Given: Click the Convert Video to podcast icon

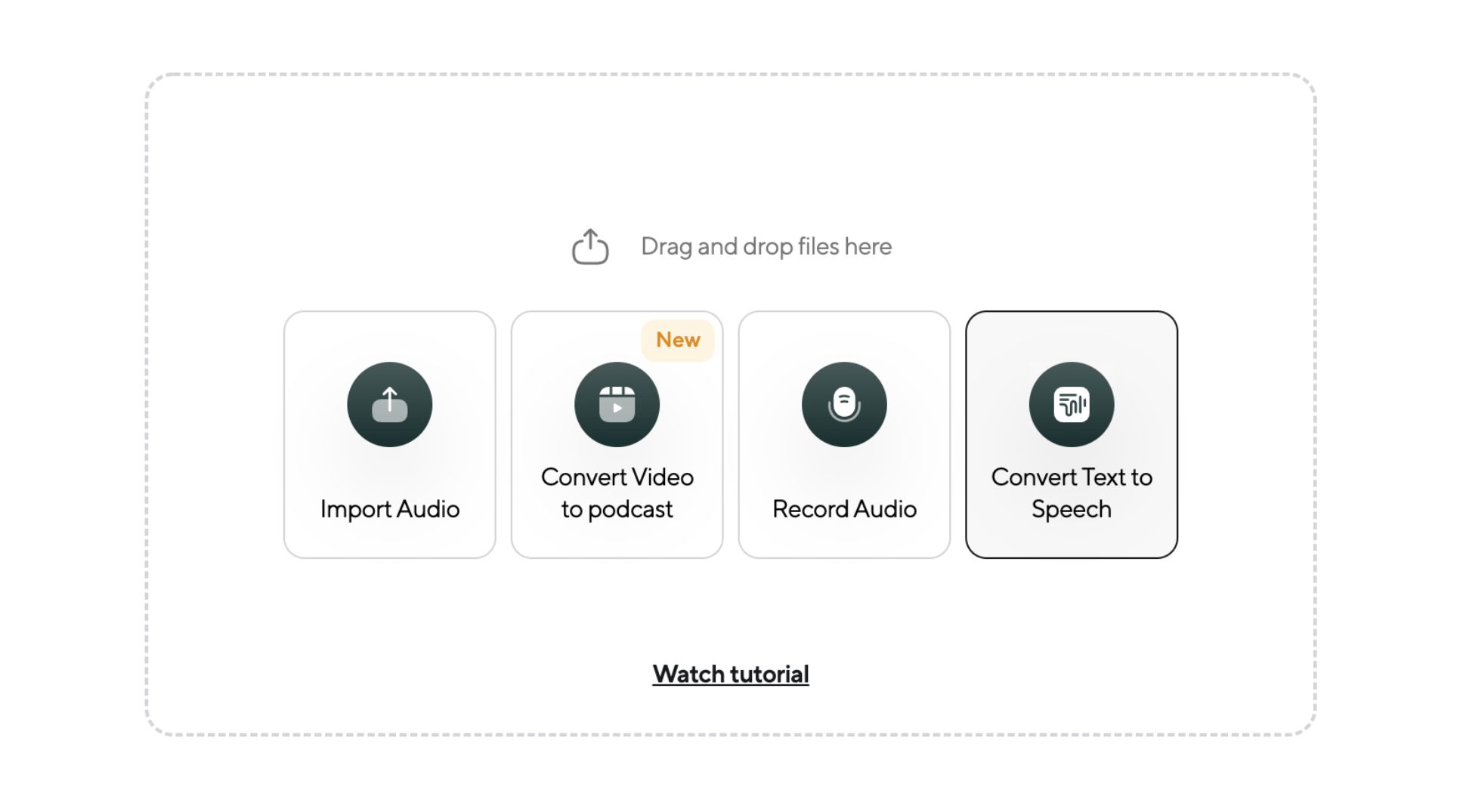Looking at the screenshot, I should tap(617, 404).
